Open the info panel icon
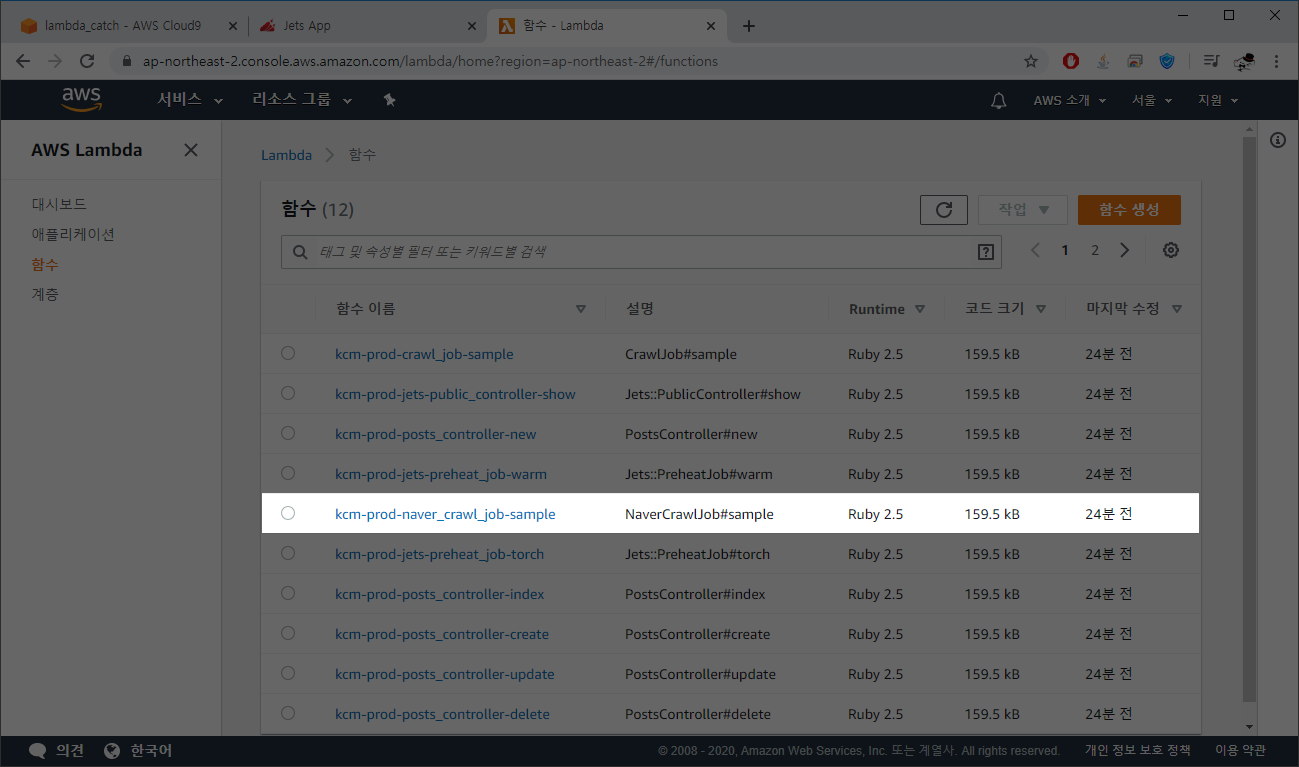This screenshot has height=767, width=1299. coord(1277,140)
